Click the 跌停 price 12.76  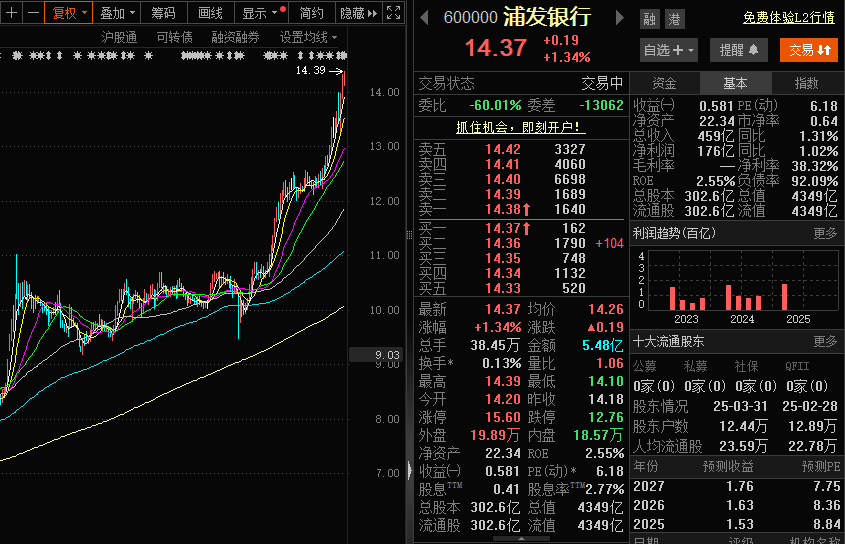tap(606, 417)
